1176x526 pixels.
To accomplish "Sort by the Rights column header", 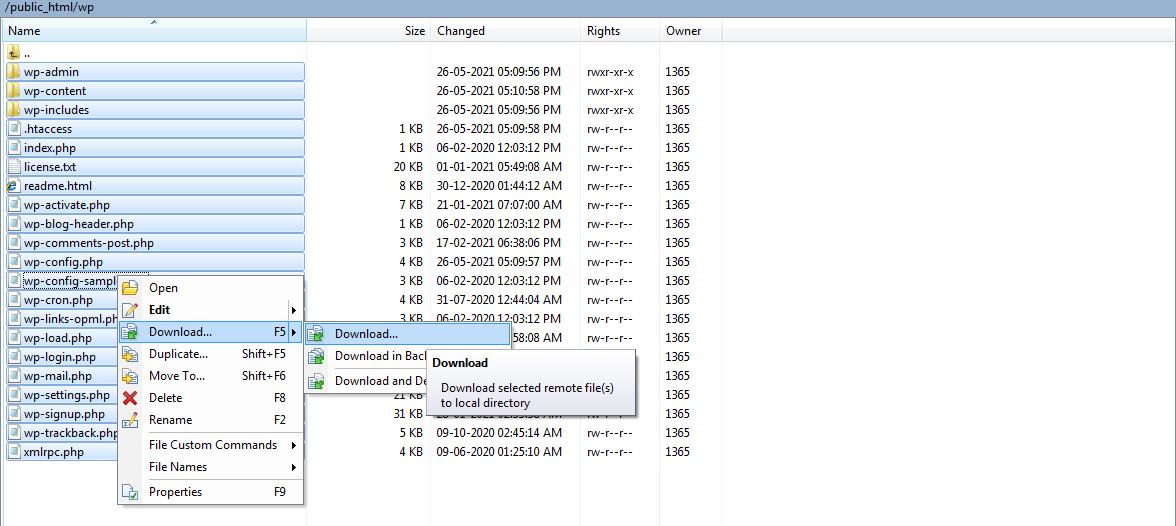I will (x=621, y=31).
